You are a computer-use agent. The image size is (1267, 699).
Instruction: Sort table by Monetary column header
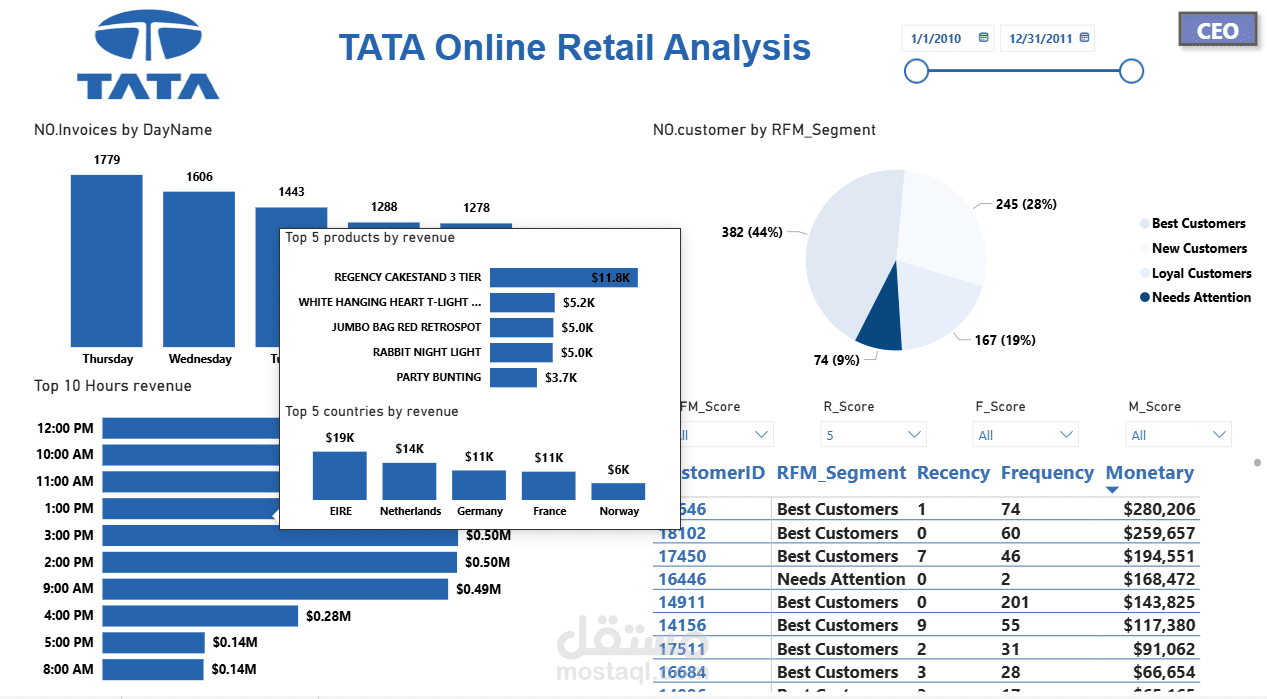pyautogui.click(x=1149, y=473)
